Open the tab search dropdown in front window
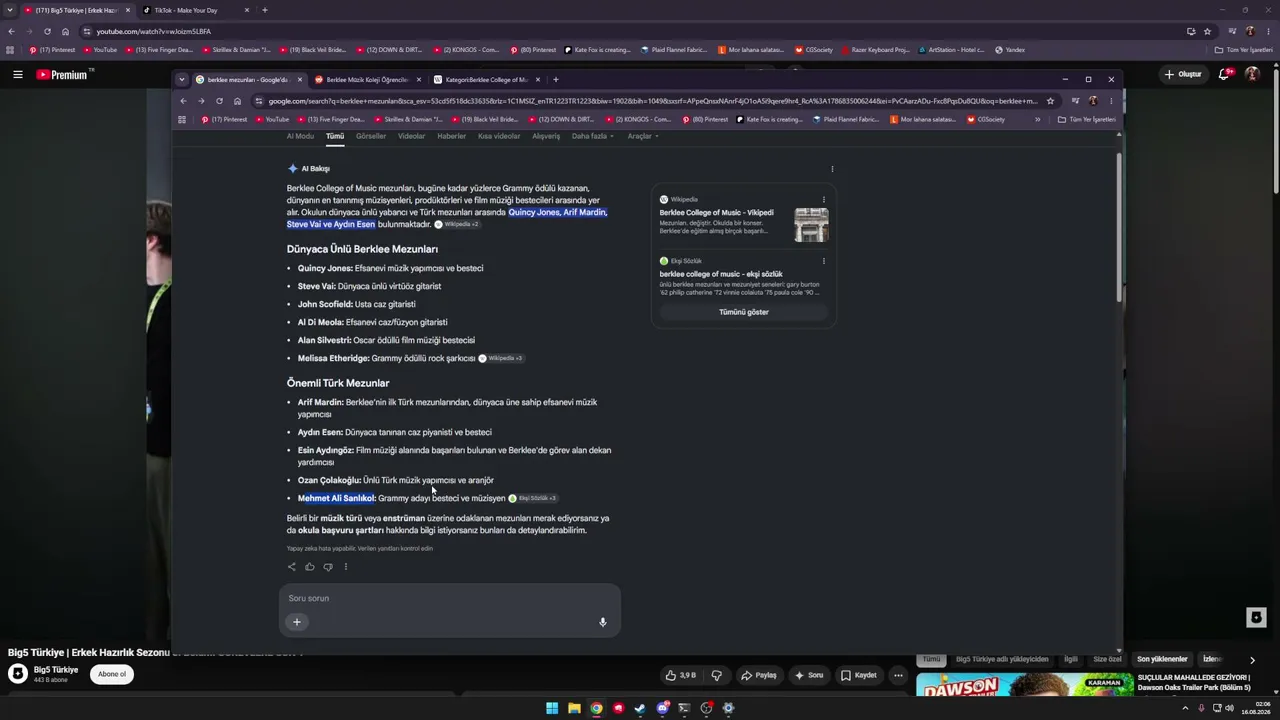 (x=181, y=79)
